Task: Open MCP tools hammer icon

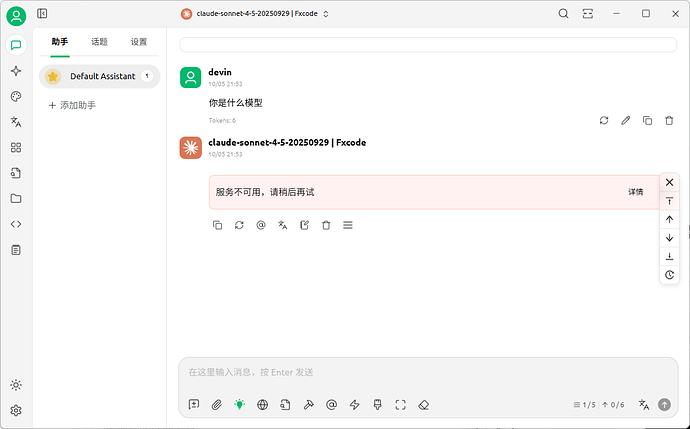Action: [x=308, y=405]
